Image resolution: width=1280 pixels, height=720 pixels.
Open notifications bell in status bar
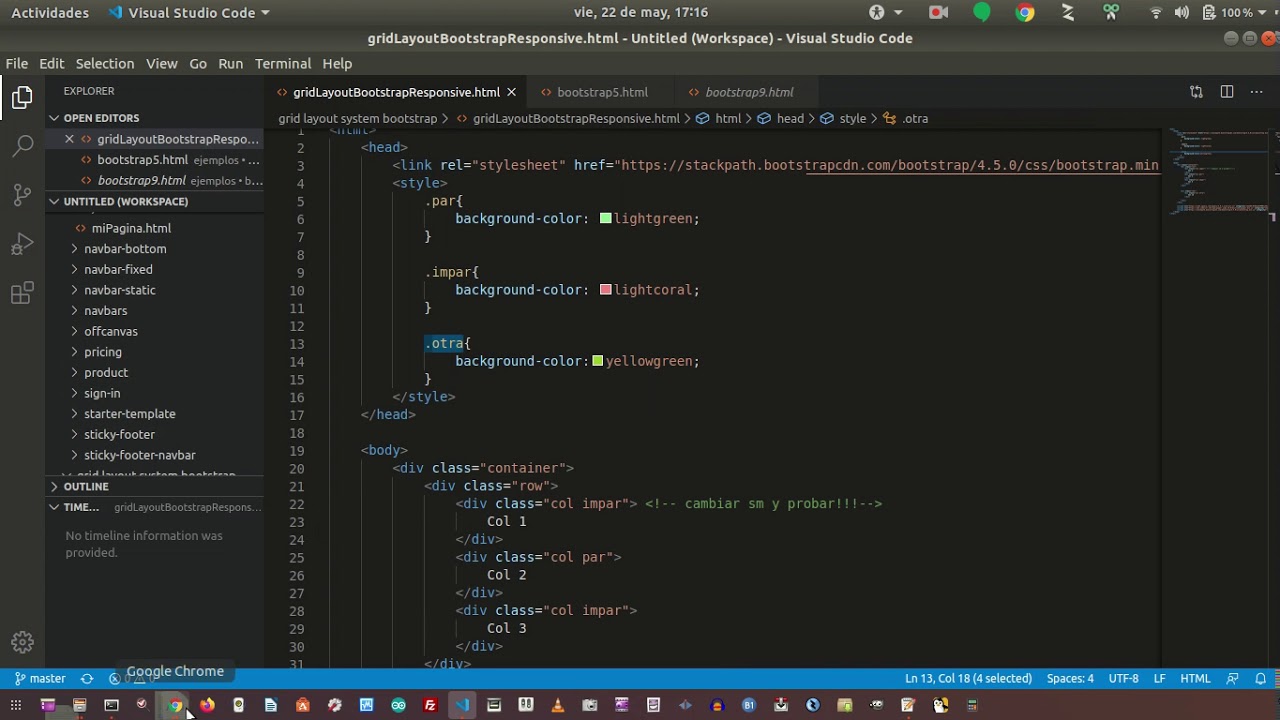(x=1260, y=678)
